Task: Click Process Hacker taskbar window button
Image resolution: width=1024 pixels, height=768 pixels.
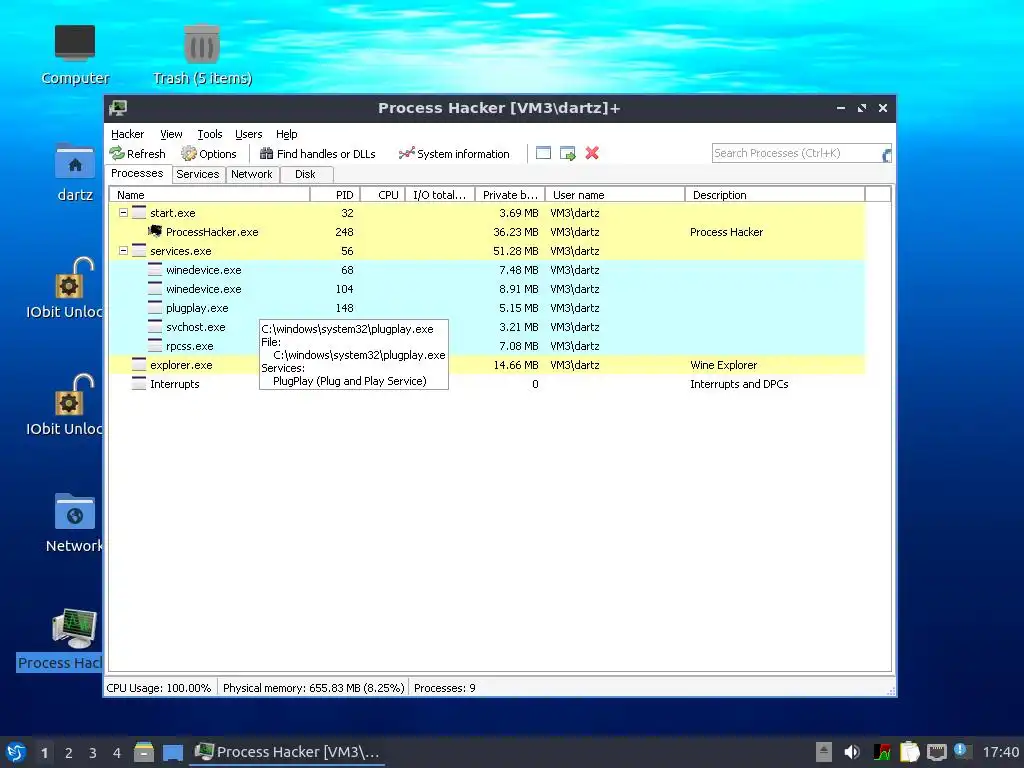Action: click(x=287, y=752)
